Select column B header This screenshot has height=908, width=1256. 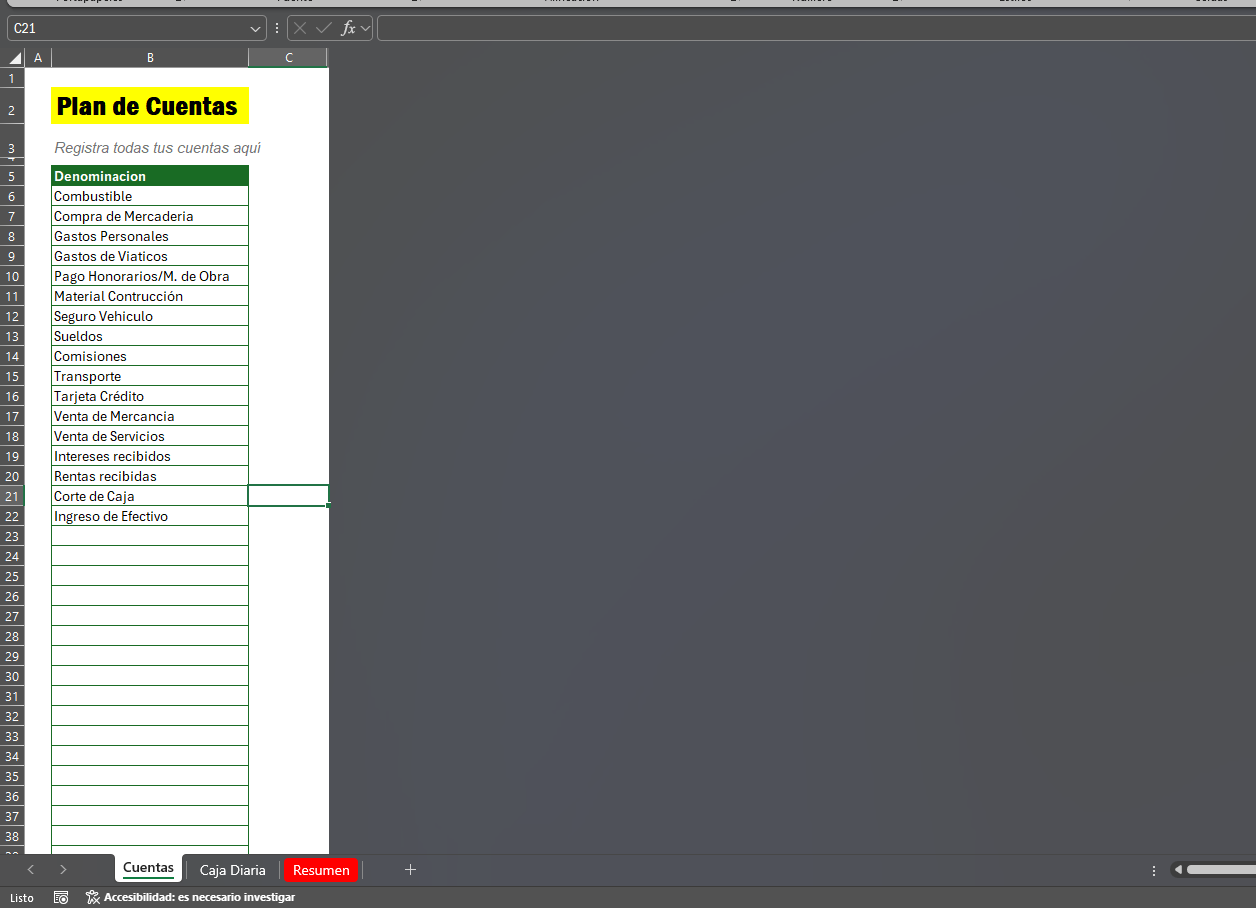click(x=150, y=58)
